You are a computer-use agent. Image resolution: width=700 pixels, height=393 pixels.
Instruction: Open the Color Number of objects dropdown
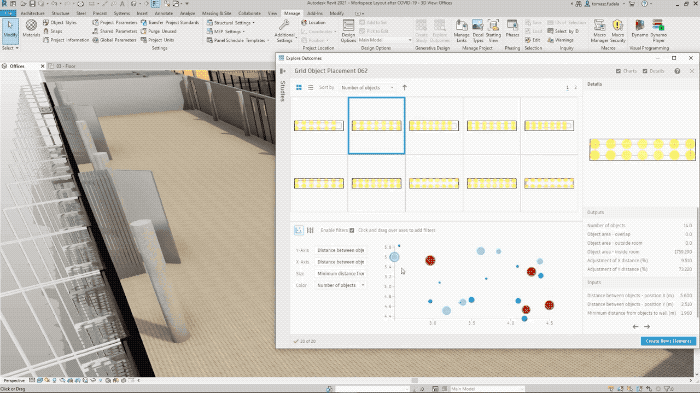click(341, 285)
